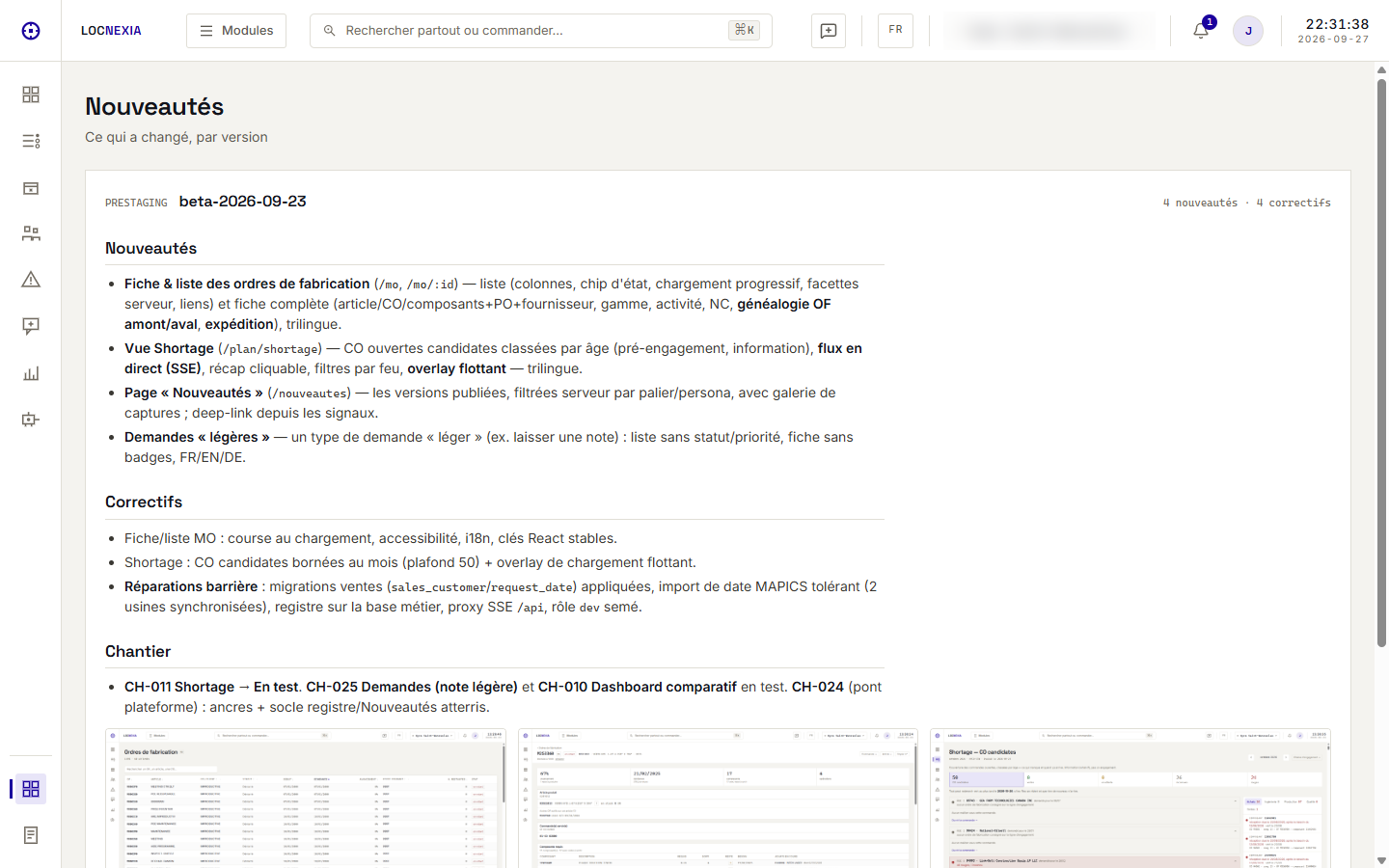Click 'Demandes « légères »' entry title
Image resolution: width=1389 pixels, height=868 pixels.
[197, 437]
